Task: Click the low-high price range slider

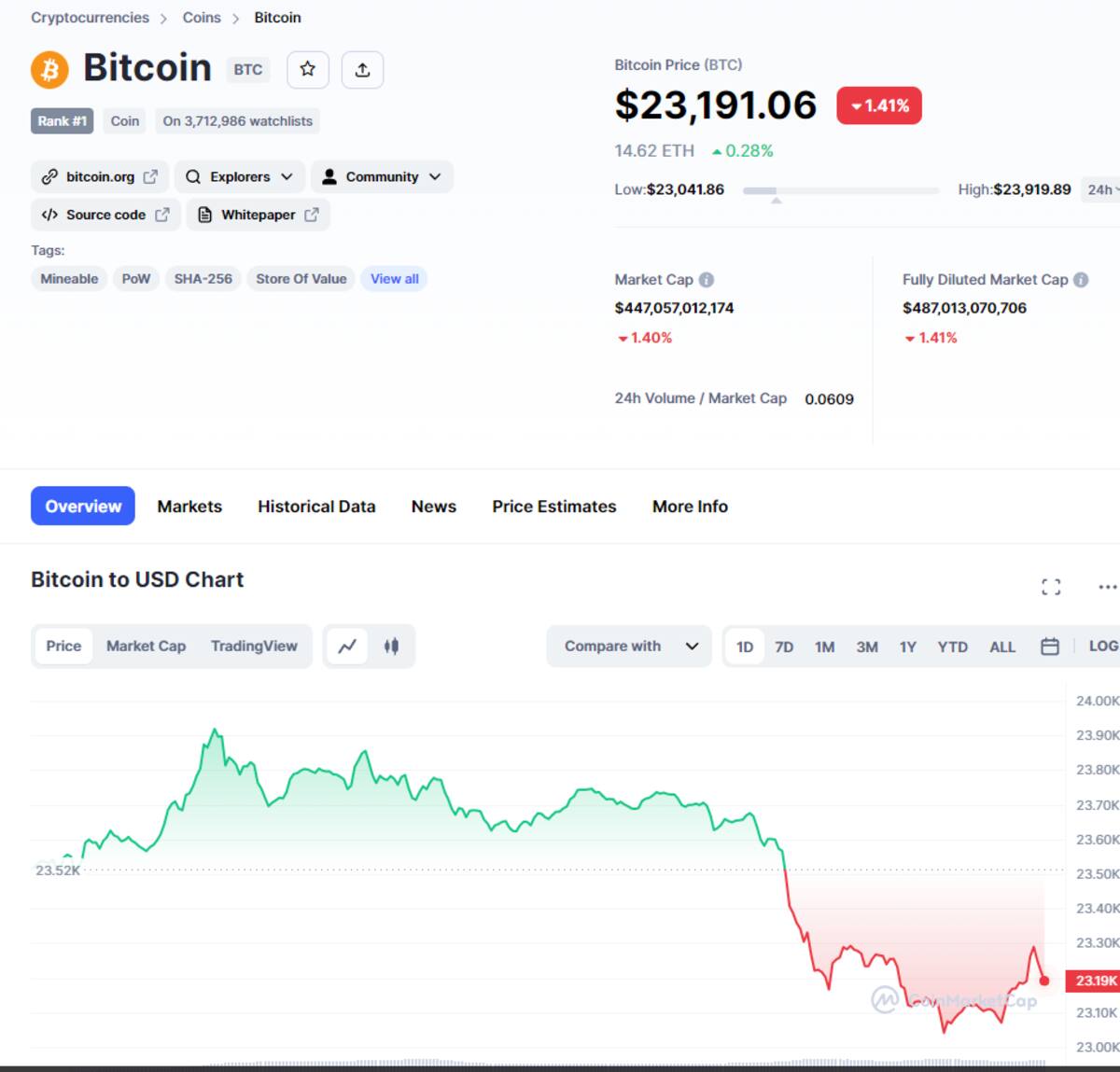Action: [x=841, y=190]
